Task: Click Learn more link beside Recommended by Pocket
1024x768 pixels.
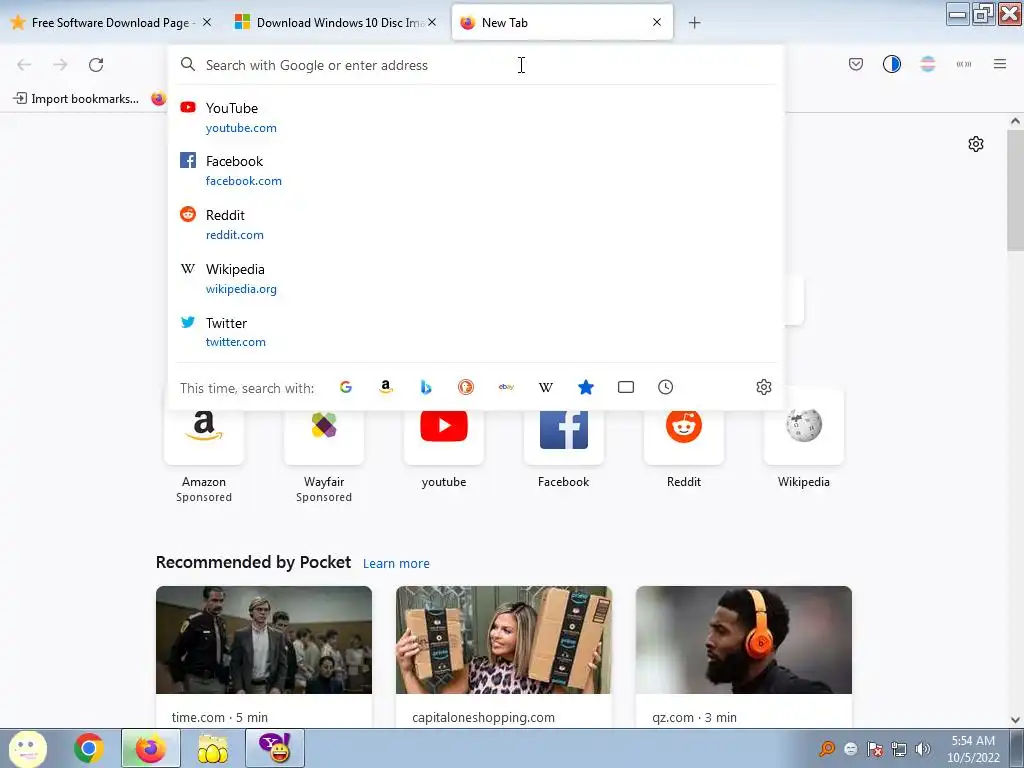Action: tap(396, 564)
